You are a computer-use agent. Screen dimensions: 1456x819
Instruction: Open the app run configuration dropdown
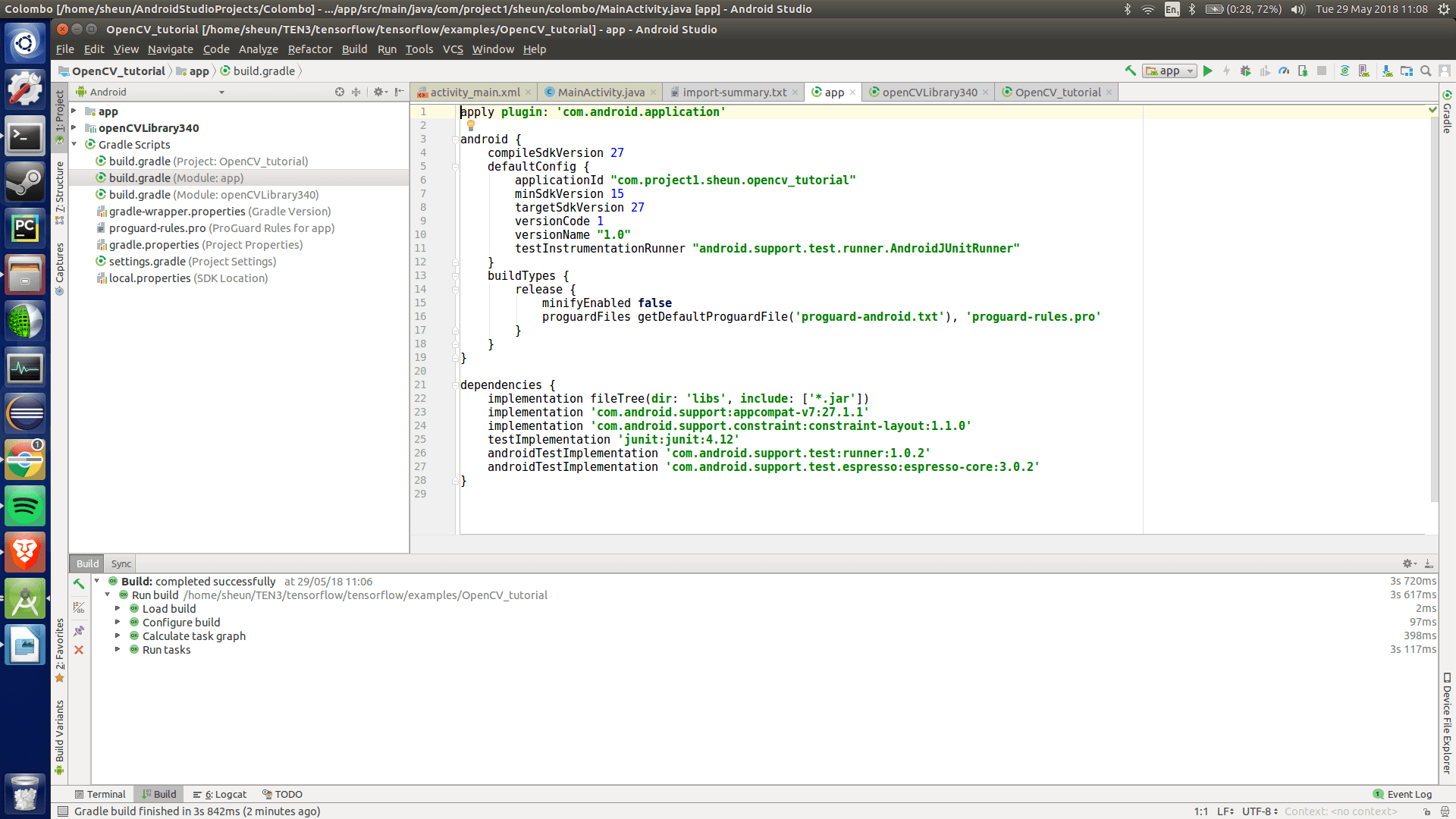[x=1169, y=71]
